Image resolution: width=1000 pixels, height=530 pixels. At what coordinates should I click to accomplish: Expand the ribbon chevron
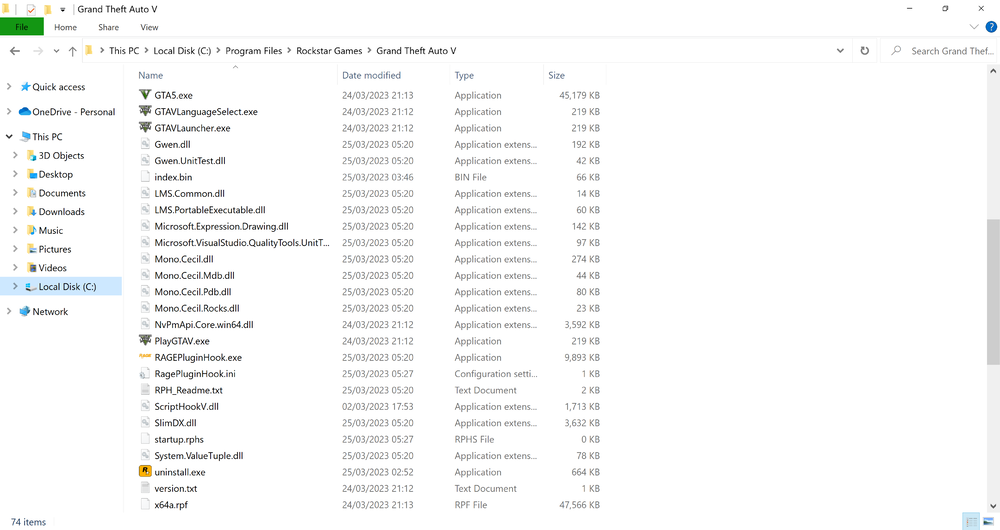[974, 27]
